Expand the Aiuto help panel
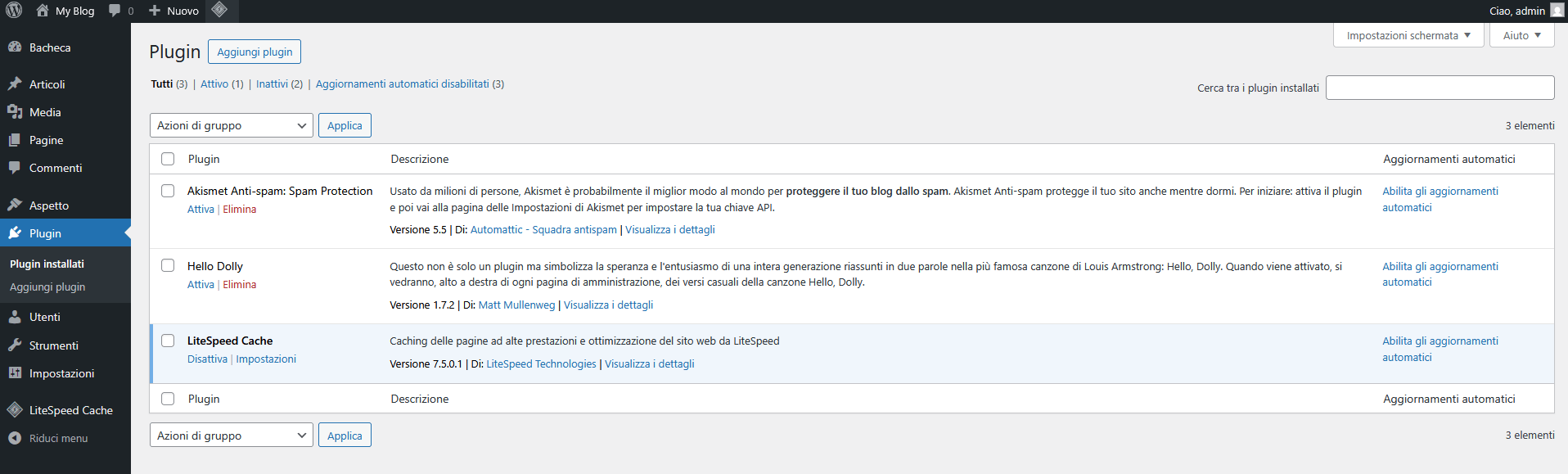The width and height of the screenshot is (1568, 474). [1522, 35]
